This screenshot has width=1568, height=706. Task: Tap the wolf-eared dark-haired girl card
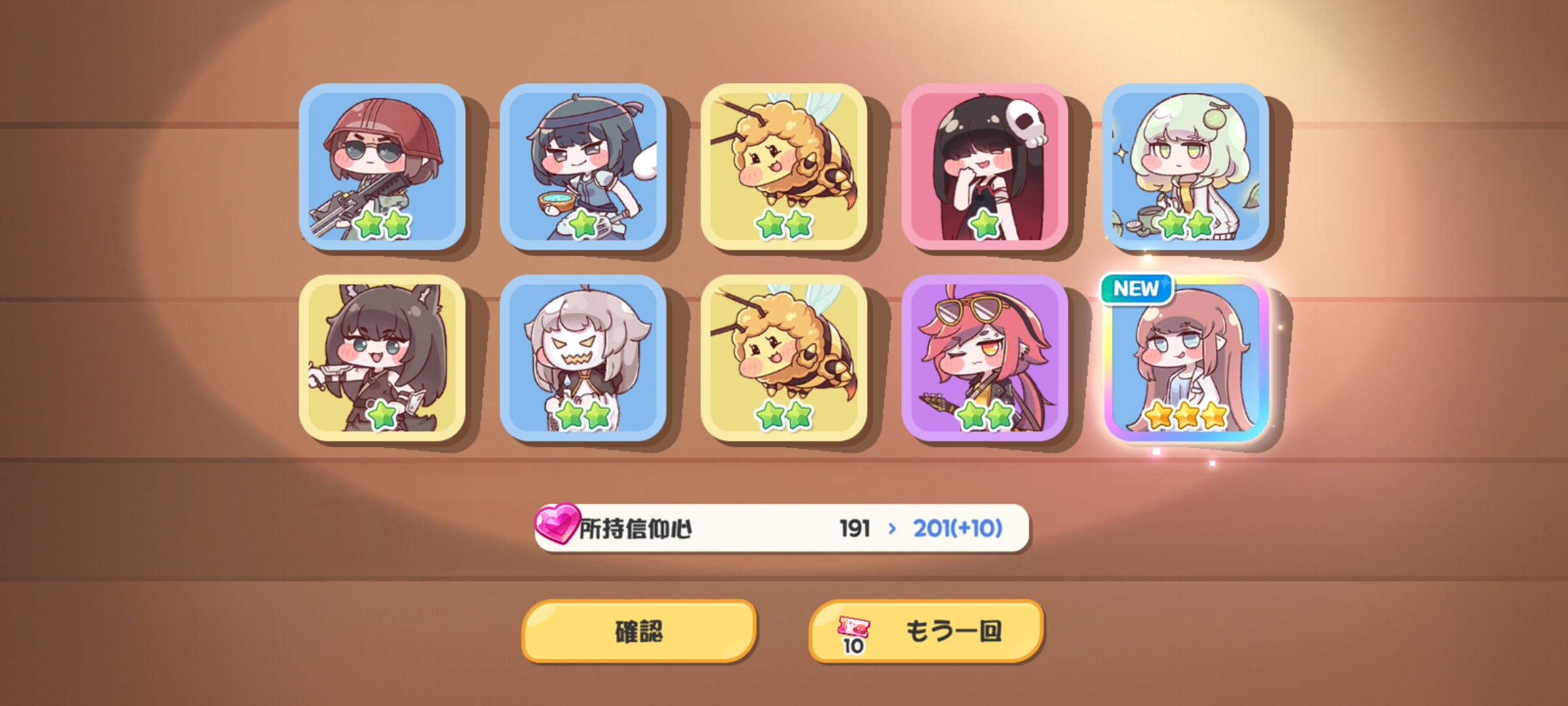(x=382, y=358)
